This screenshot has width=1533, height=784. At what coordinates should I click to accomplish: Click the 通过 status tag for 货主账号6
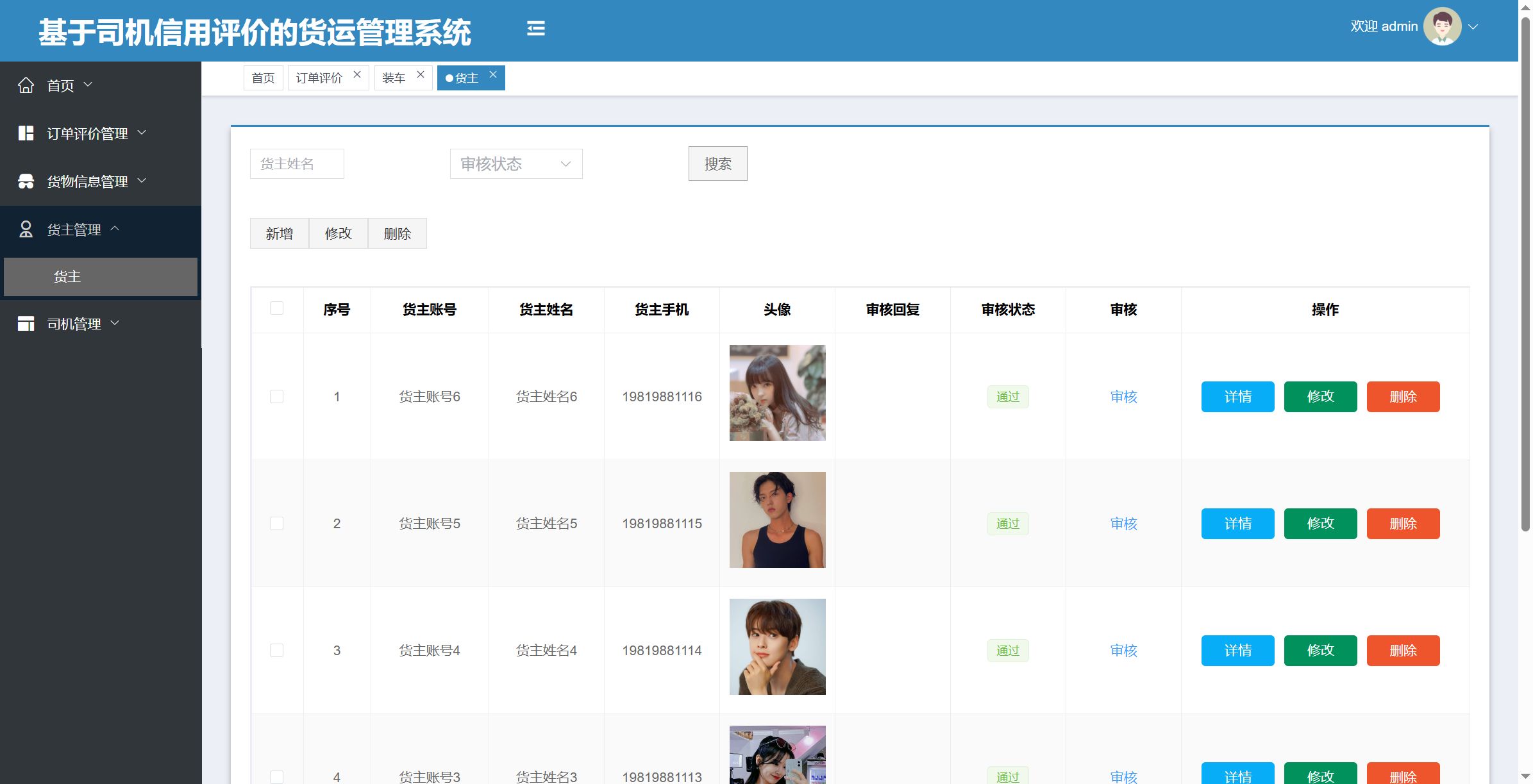(x=1008, y=397)
